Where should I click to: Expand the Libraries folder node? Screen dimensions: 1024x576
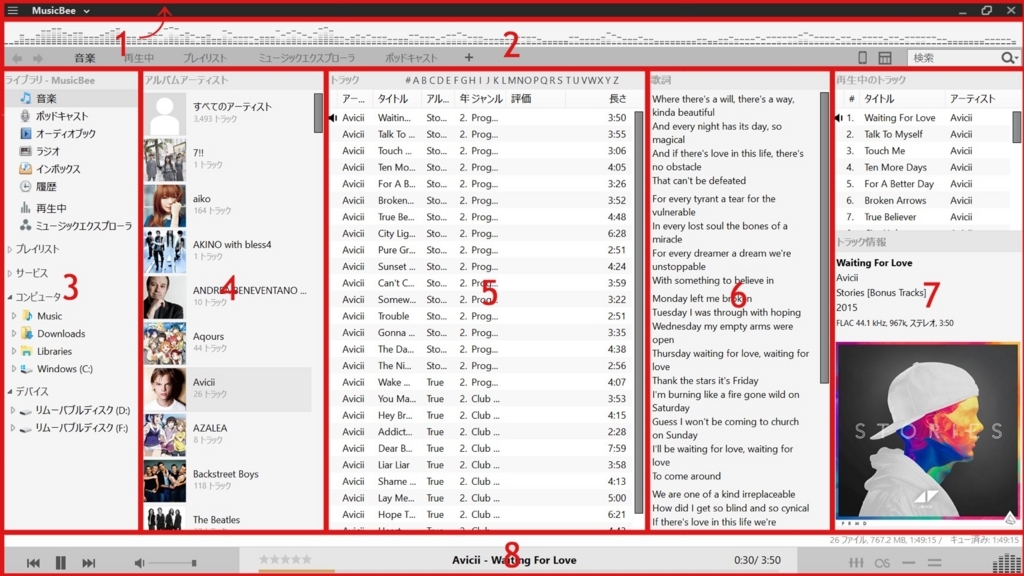(x=14, y=351)
